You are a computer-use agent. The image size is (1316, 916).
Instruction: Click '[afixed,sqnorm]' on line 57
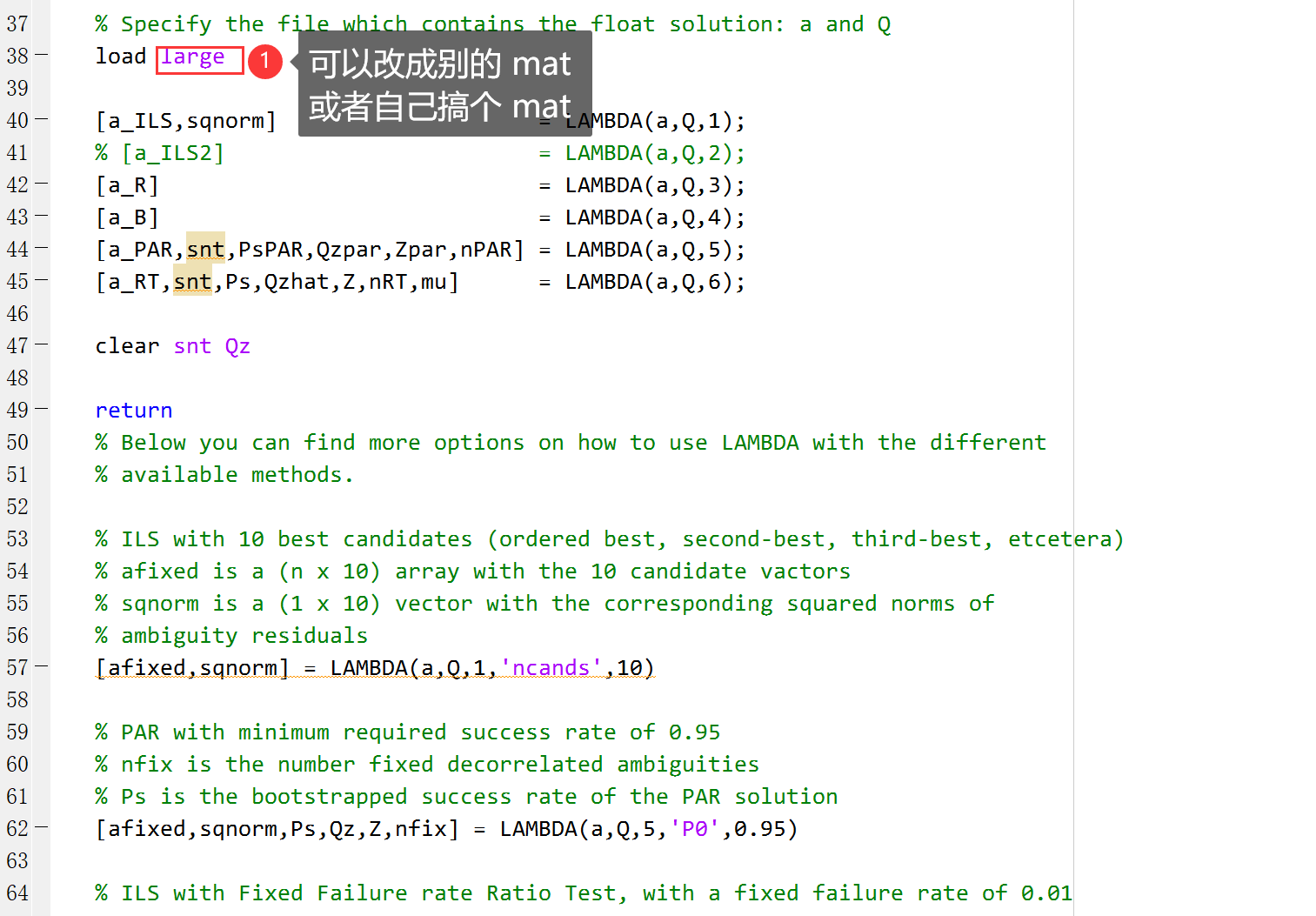pyautogui.click(x=192, y=668)
